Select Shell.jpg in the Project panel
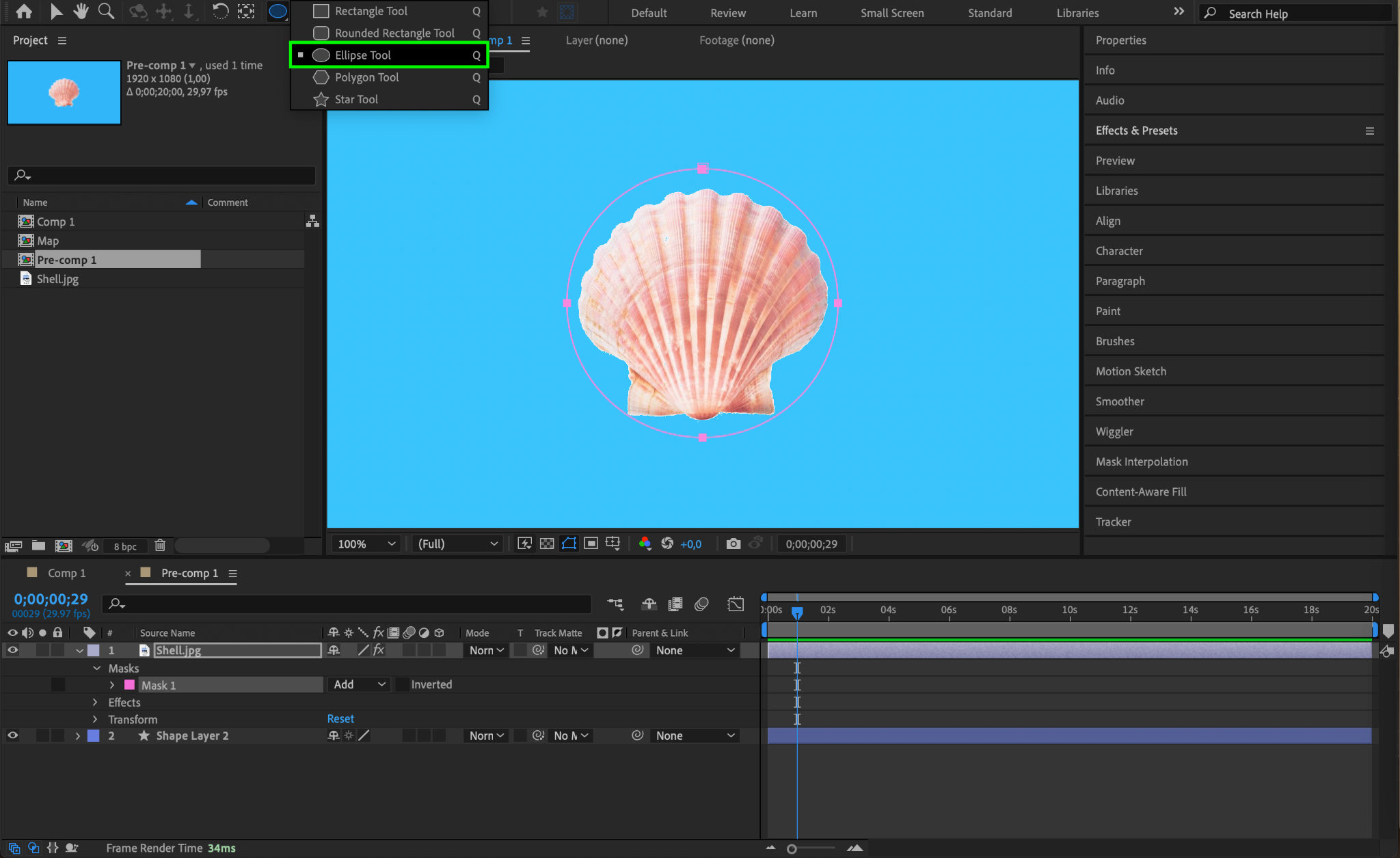The image size is (1400, 858). (x=57, y=279)
